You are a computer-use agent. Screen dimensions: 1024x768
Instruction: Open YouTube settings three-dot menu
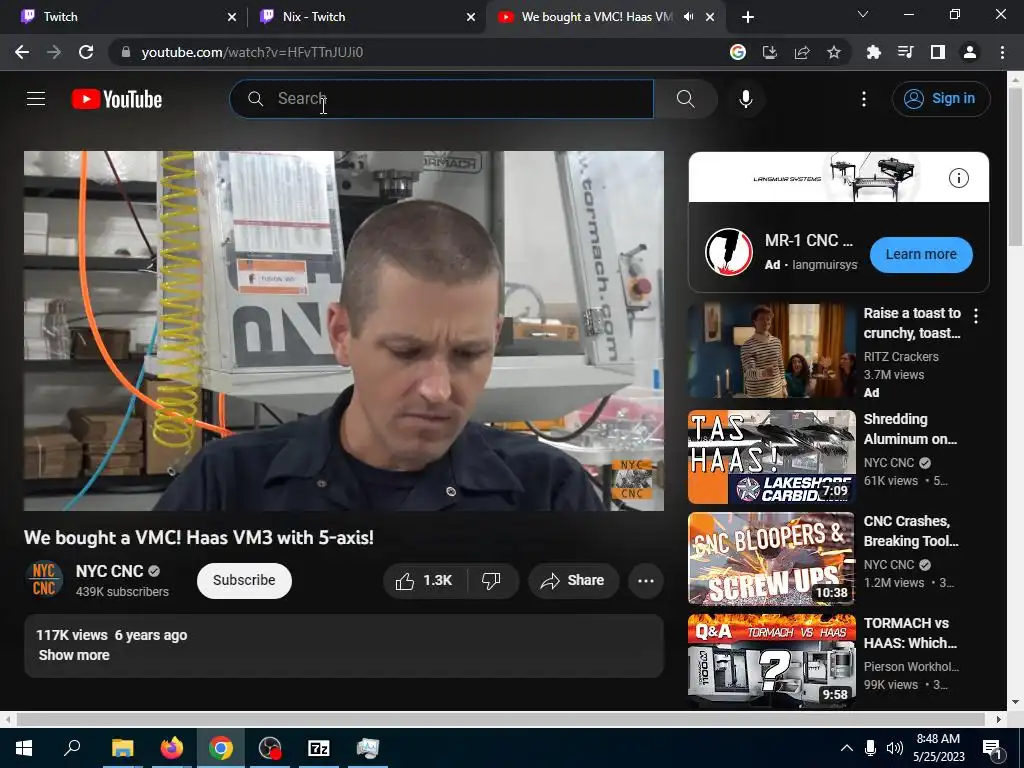pos(863,99)
